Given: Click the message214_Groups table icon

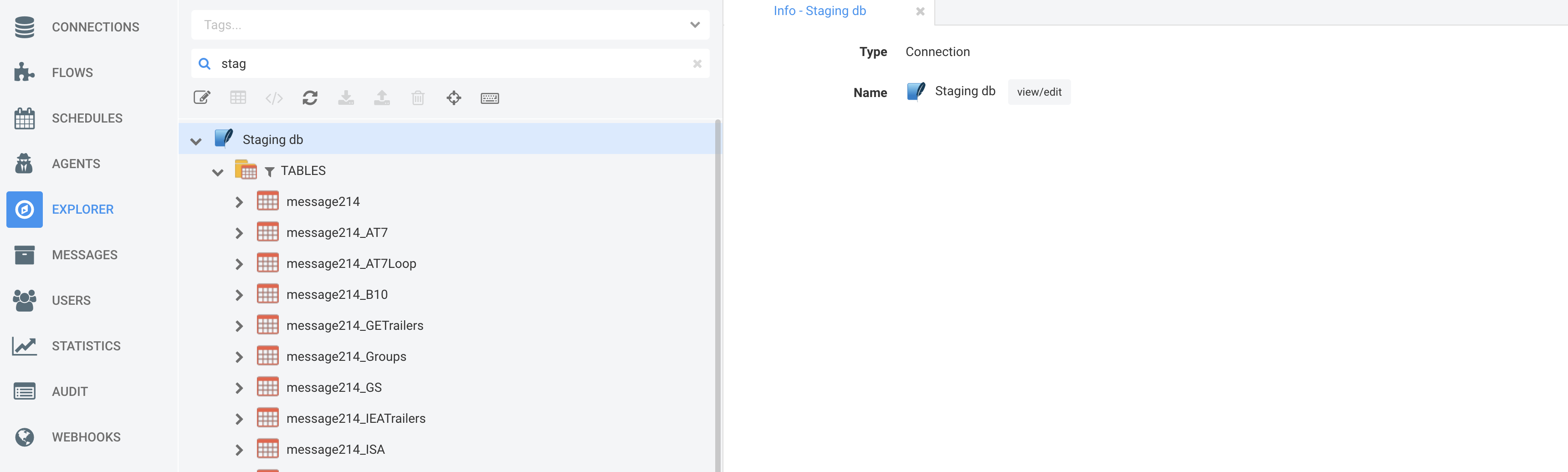Looking at the screenshot, I should [268, 356].
